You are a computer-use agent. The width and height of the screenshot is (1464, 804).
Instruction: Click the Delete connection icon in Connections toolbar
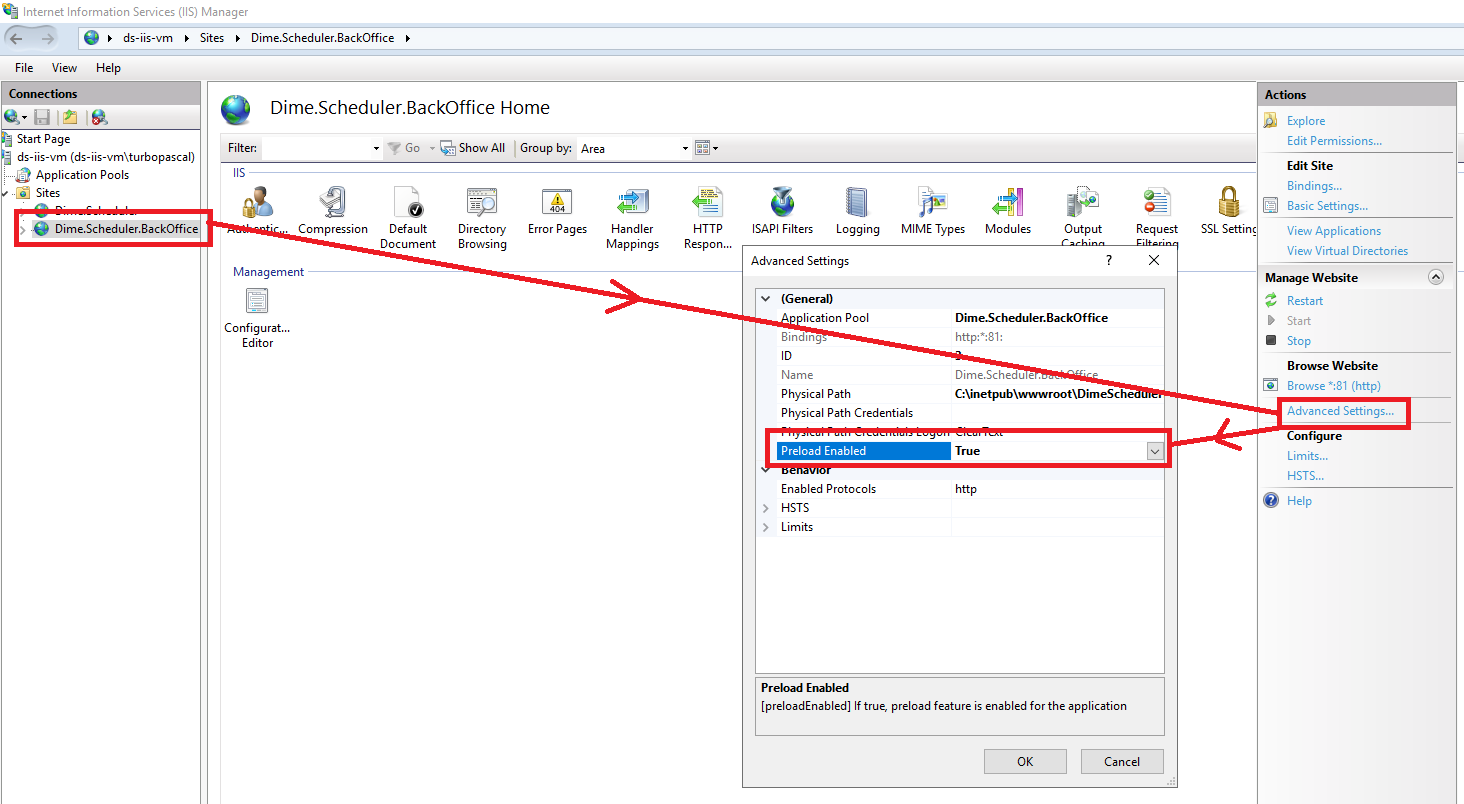click(98, 117)
